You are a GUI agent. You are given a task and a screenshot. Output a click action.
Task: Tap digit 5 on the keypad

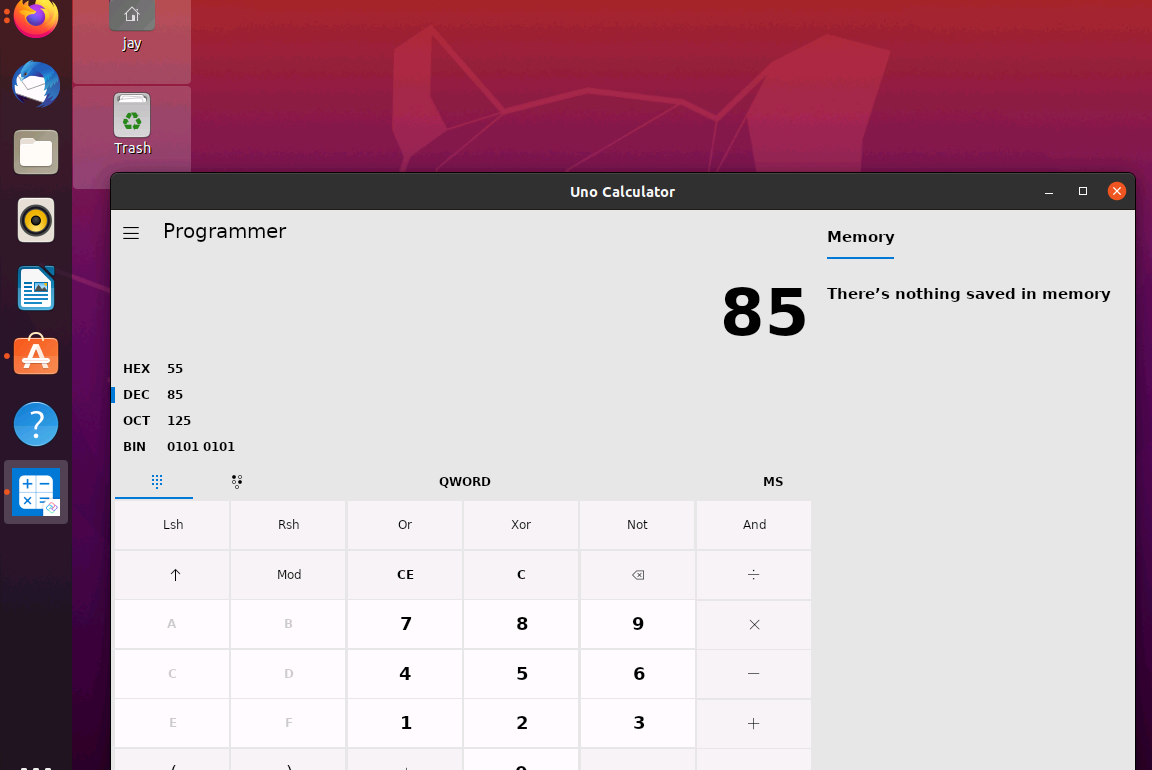521,674
